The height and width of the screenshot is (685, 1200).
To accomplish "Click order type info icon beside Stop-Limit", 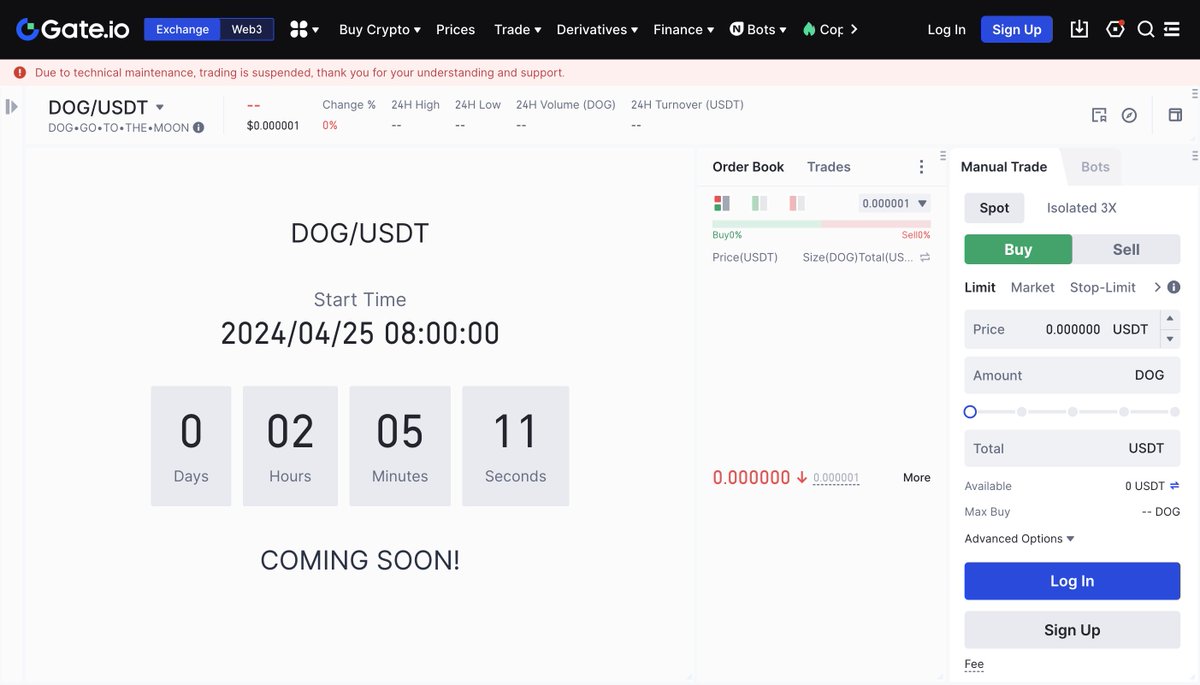I will click(x=1174, y=287).
